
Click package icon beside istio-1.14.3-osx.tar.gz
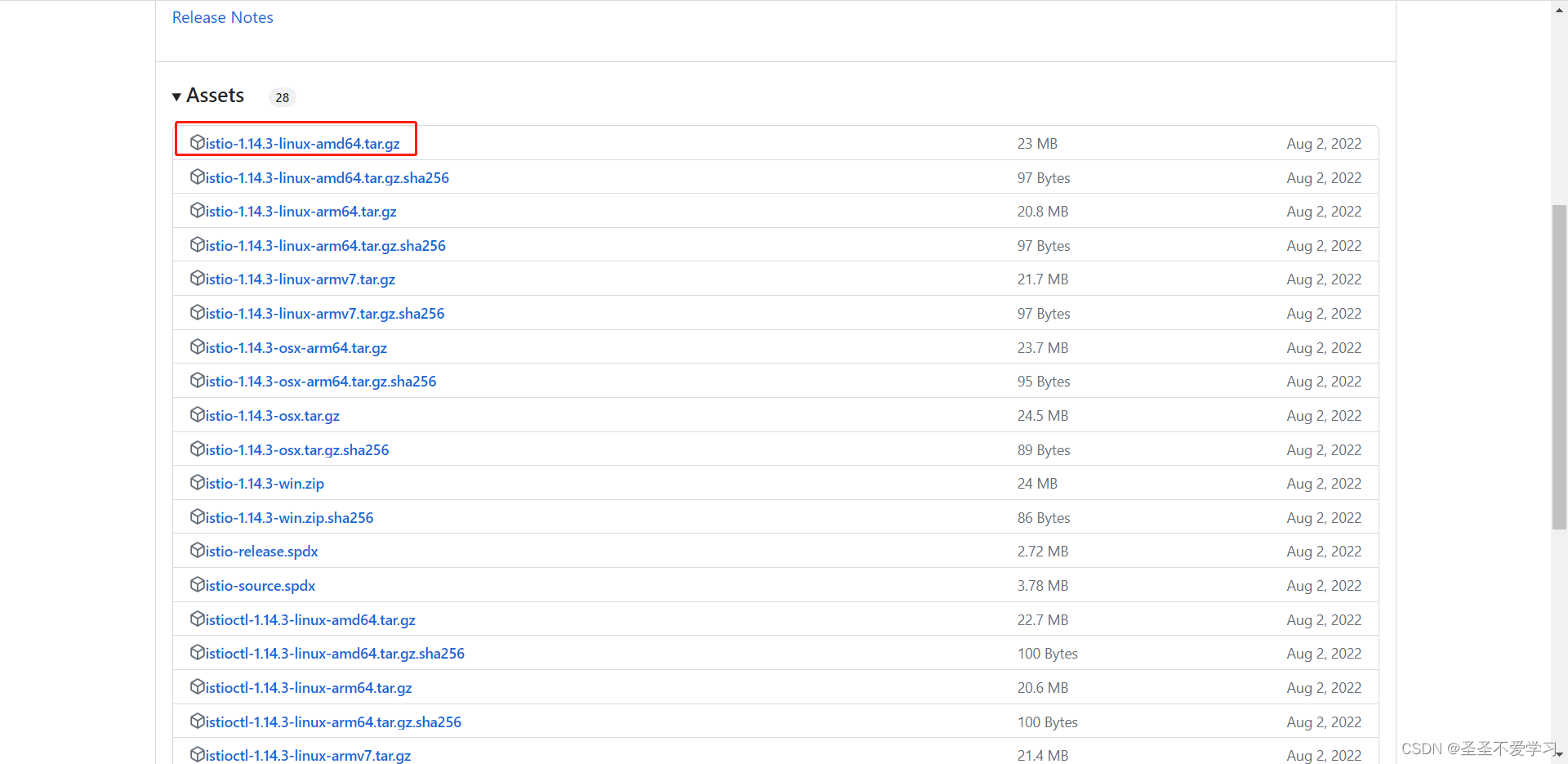(x=198, y=414)
